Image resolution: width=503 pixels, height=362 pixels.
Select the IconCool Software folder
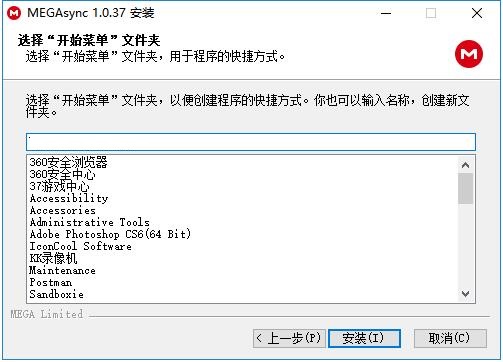81,246
